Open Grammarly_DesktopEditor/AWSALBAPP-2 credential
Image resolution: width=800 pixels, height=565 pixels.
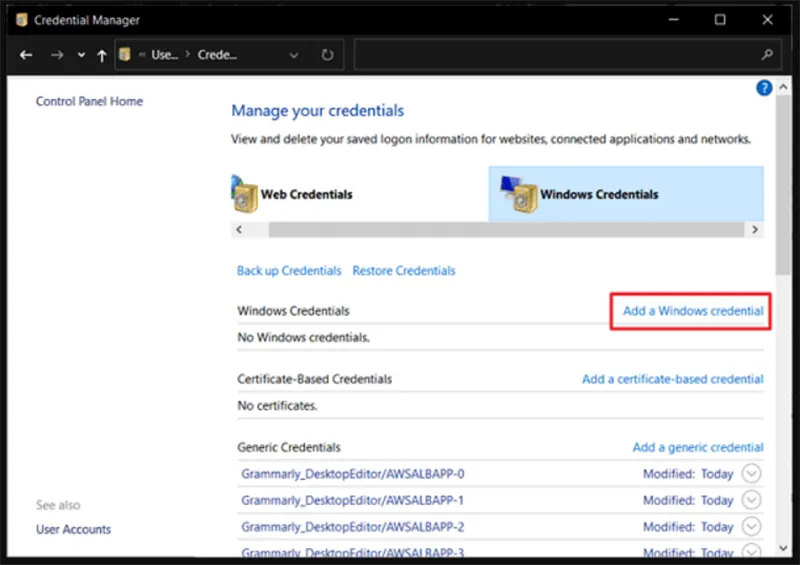pos(353,527)
